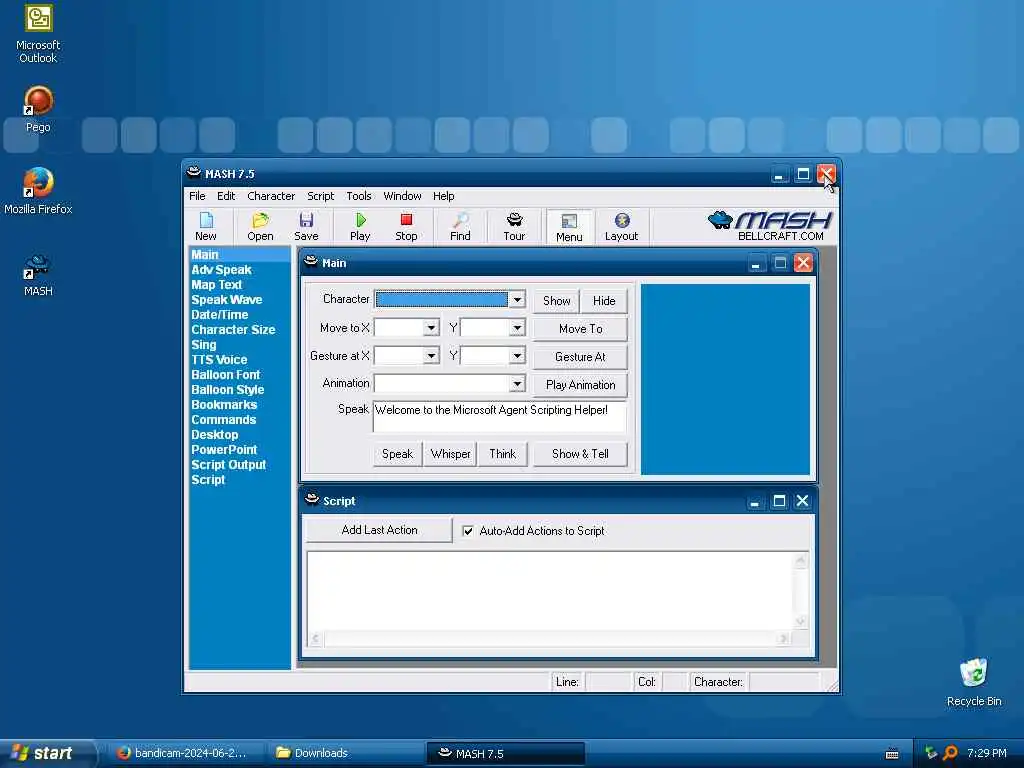Open the Edit menu
The width and height of the screenshot is (1024, 768).
[226, 196]
